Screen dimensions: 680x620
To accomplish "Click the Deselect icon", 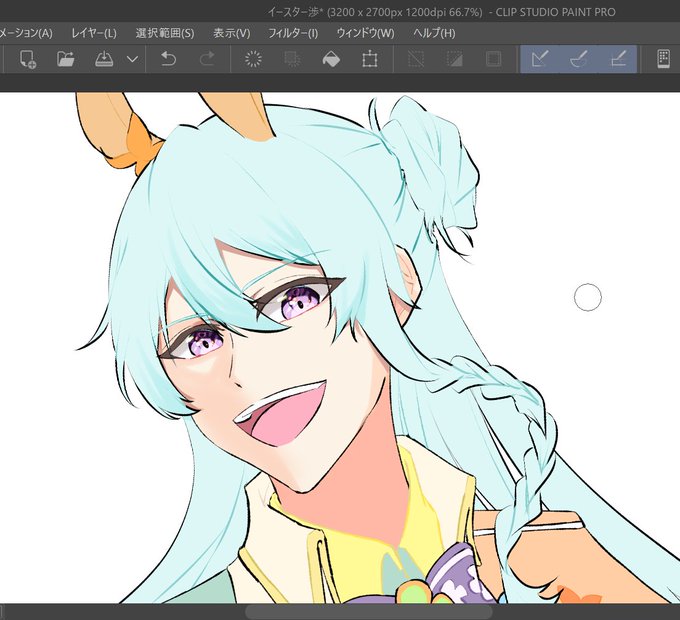I will pos(416,59).
